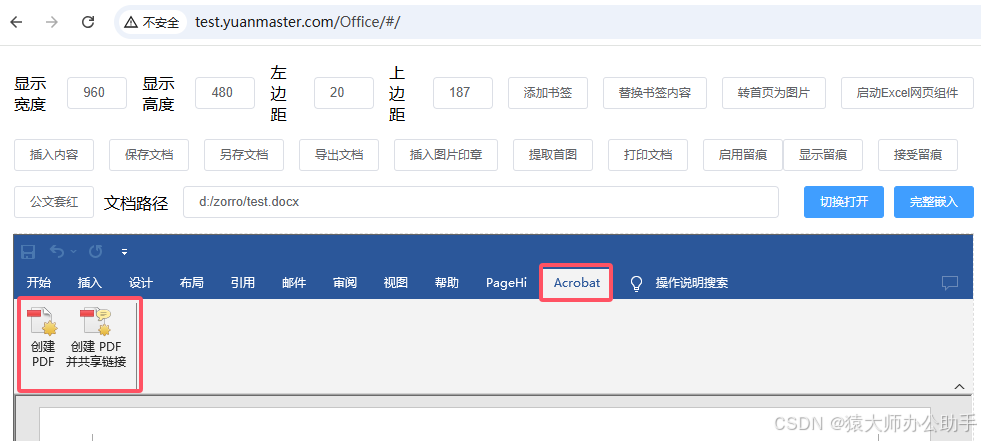Click the 插入图片印章 button
This screenshot has width=981, height=441.
click(446, 155)
